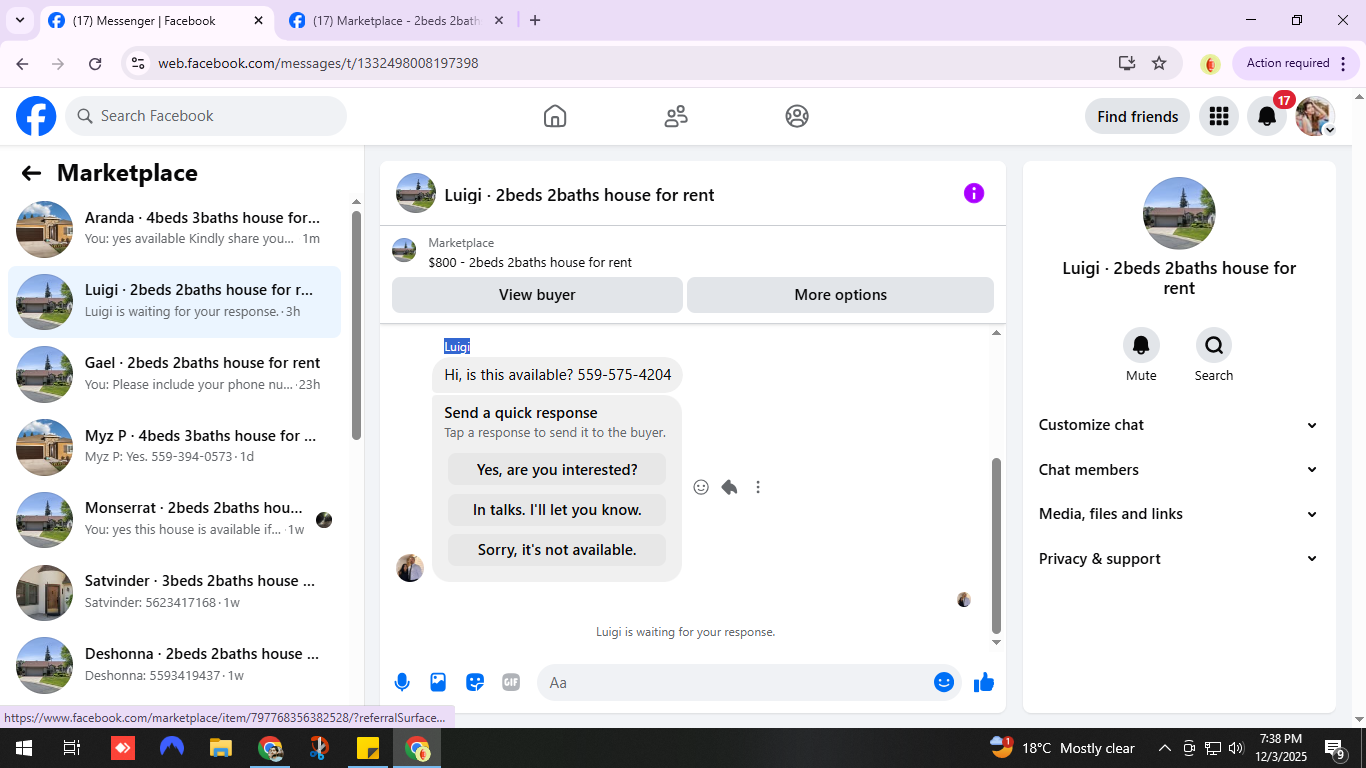
Task: Open Sticky Notes from taskbar
Action: pyautogui.click(x=368, y=748)
